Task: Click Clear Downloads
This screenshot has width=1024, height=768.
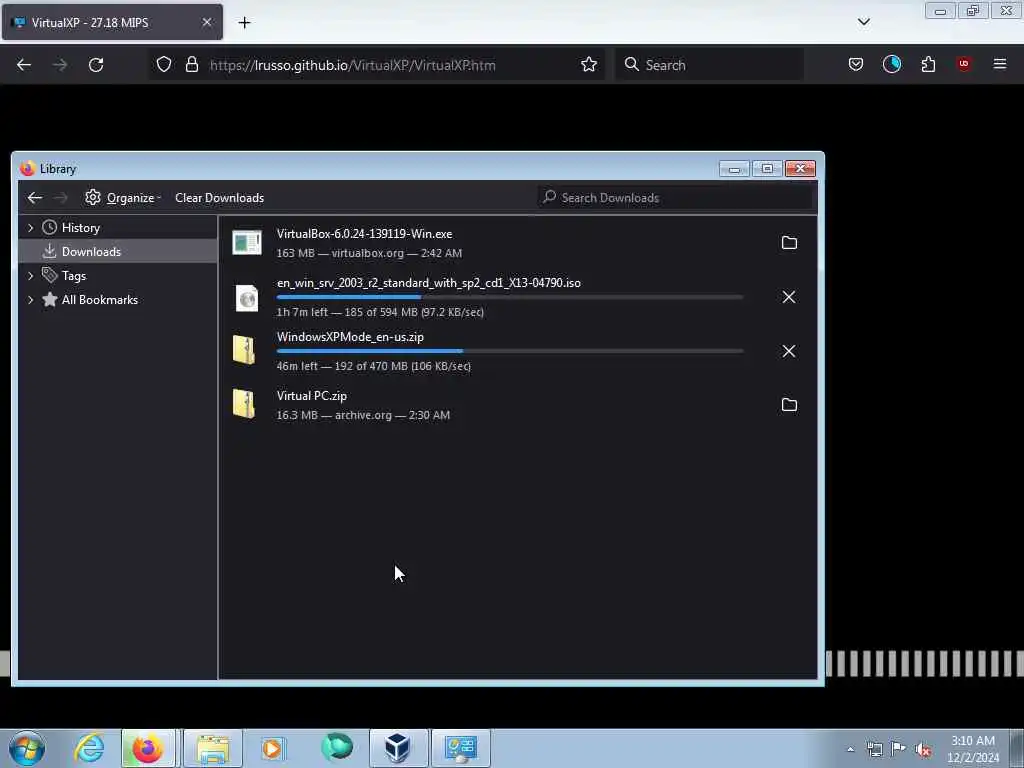Action: coord(219,198)
